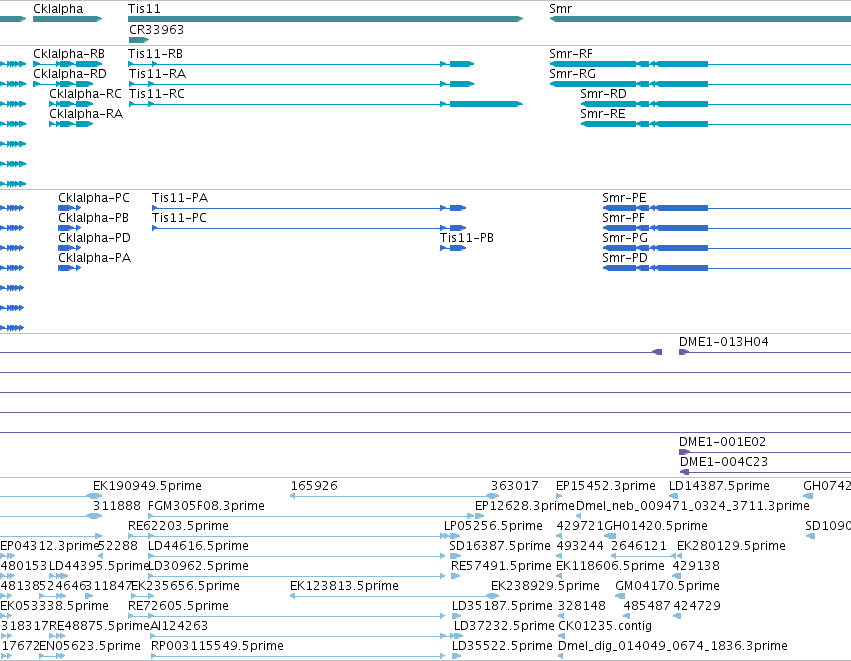Select EST RE62203.5prime
Screen dimensions: 851x661
click(178, 526)
